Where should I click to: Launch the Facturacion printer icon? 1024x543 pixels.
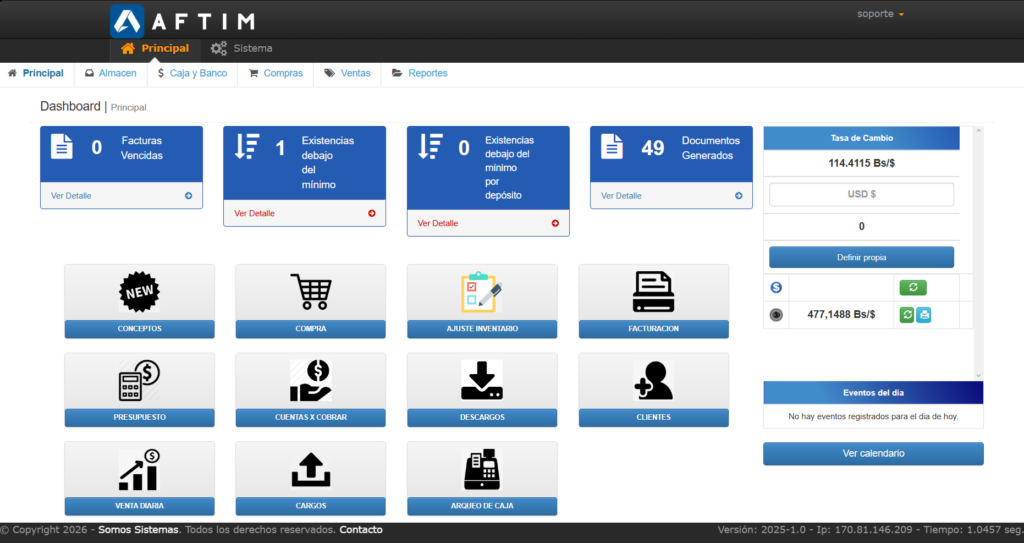click(x=653, y=292)
